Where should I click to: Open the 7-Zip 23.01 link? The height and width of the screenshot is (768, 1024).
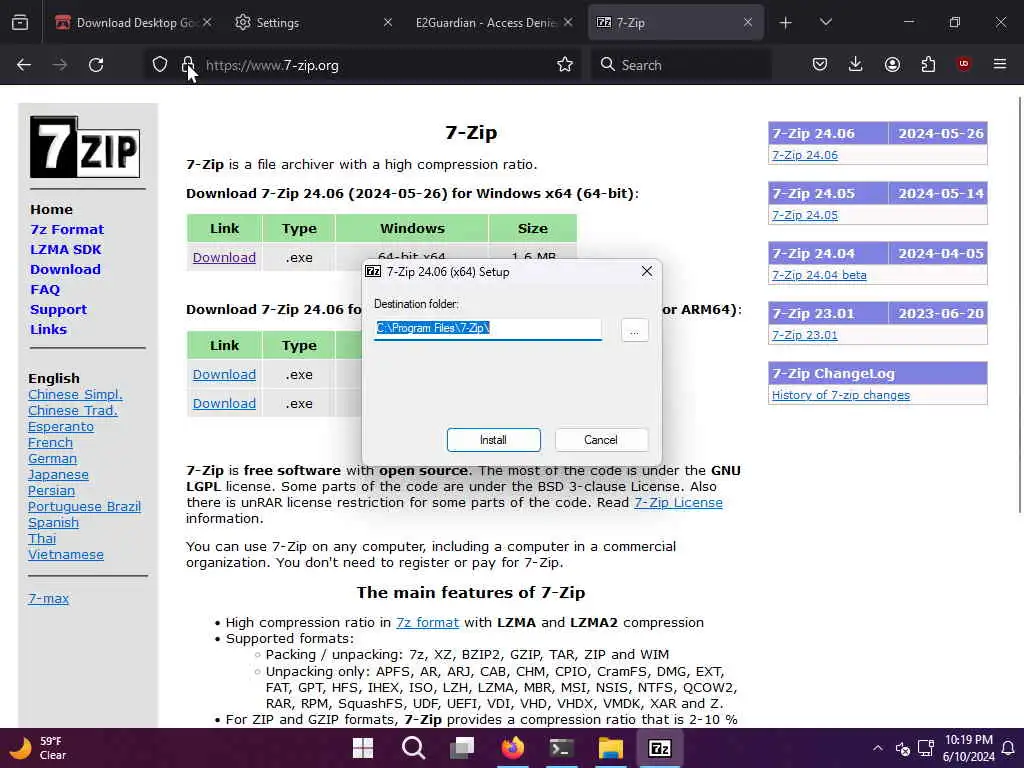(x=805, y=335)
